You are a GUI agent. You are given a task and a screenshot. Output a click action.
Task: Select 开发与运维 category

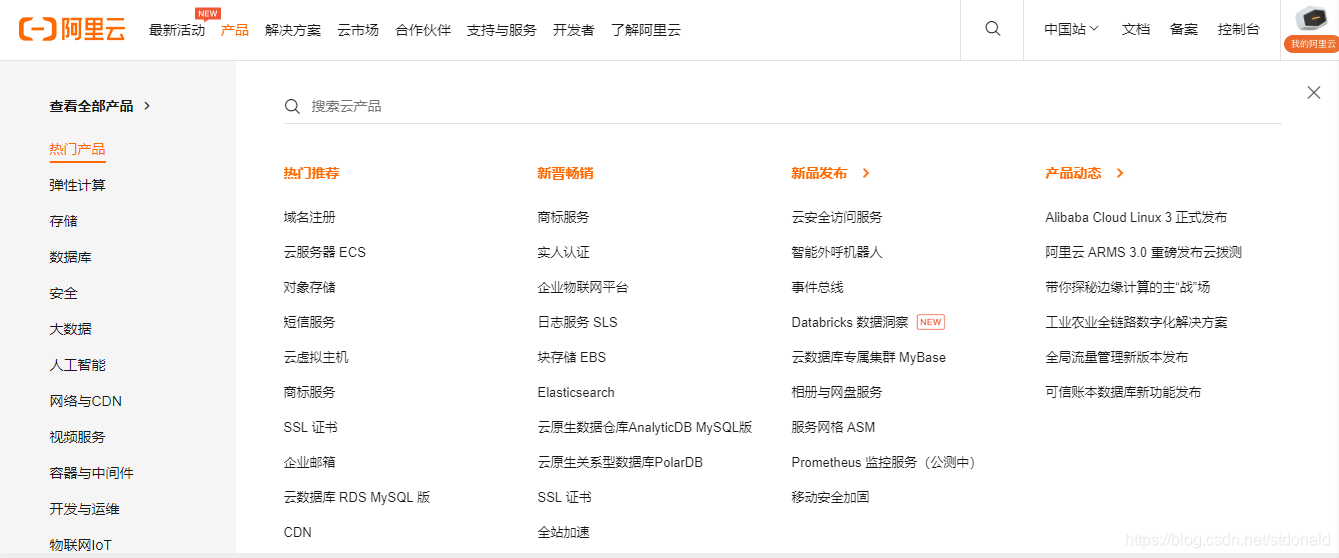(85, 509)
